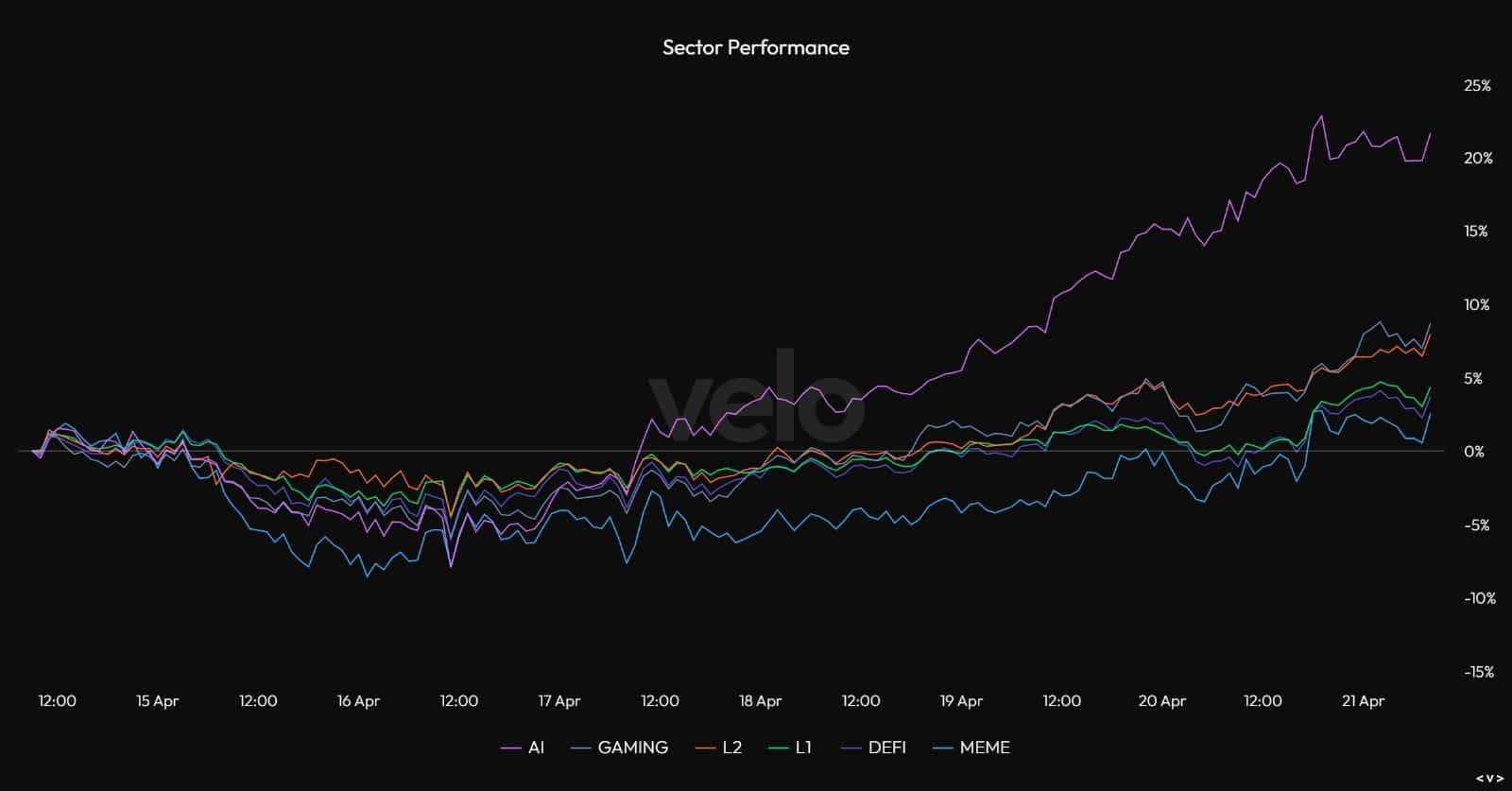Toggle the L1 legend item

point(789,748)
